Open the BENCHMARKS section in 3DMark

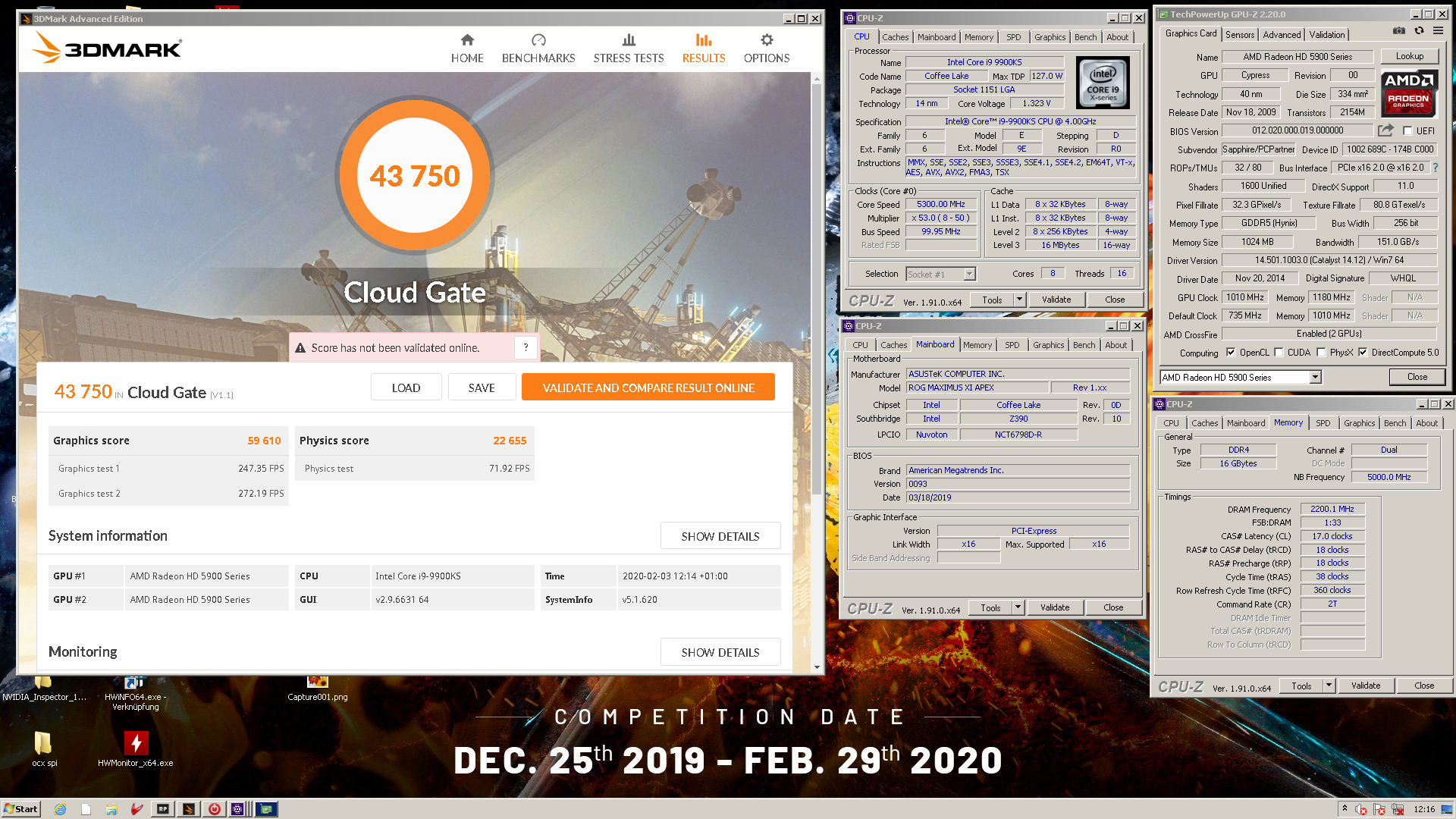pyautogui.click(x=538, y=49)
